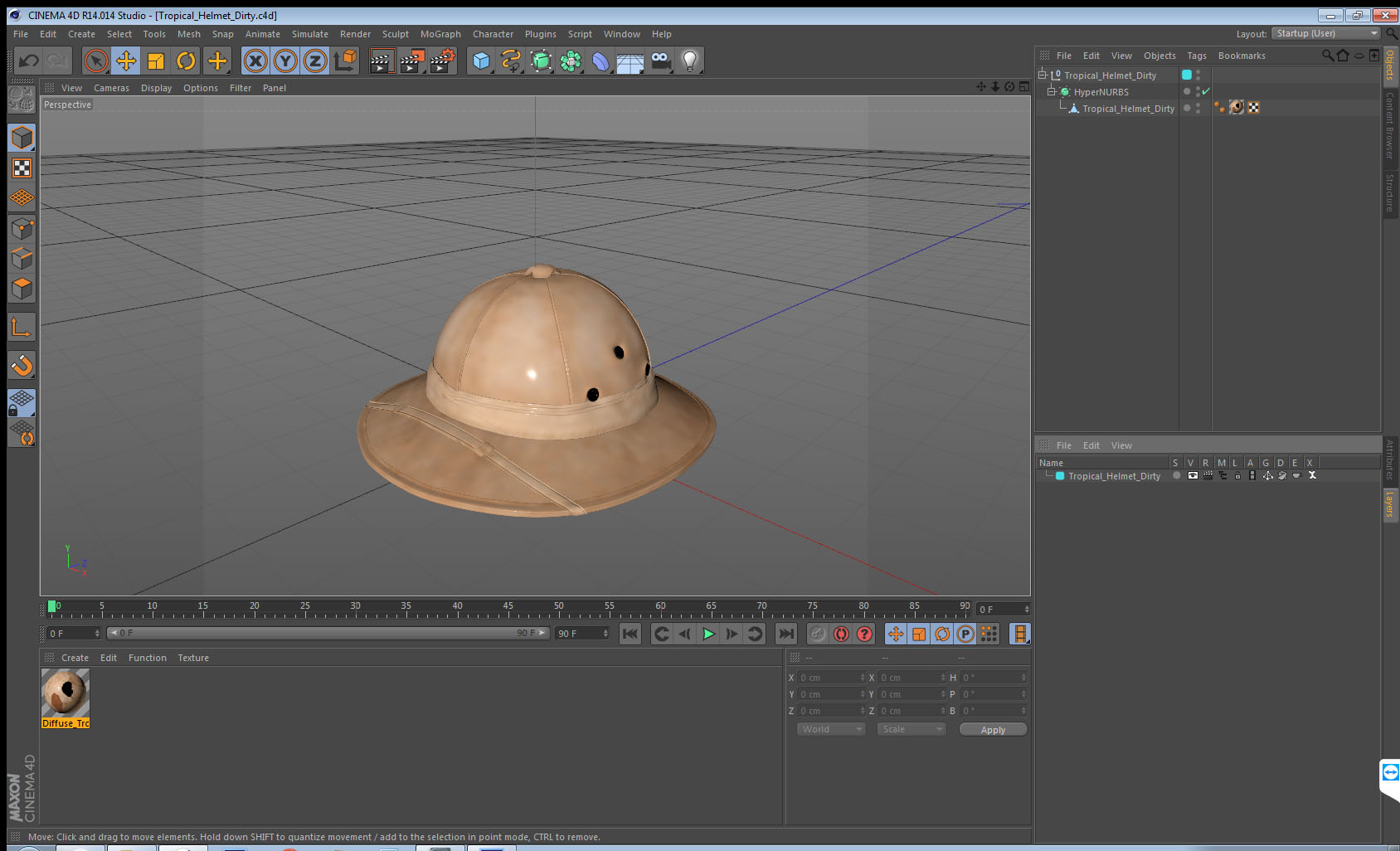Go to end of animation
The image size is (1400, 851).
pyautogui.click(x=785, y=634)
